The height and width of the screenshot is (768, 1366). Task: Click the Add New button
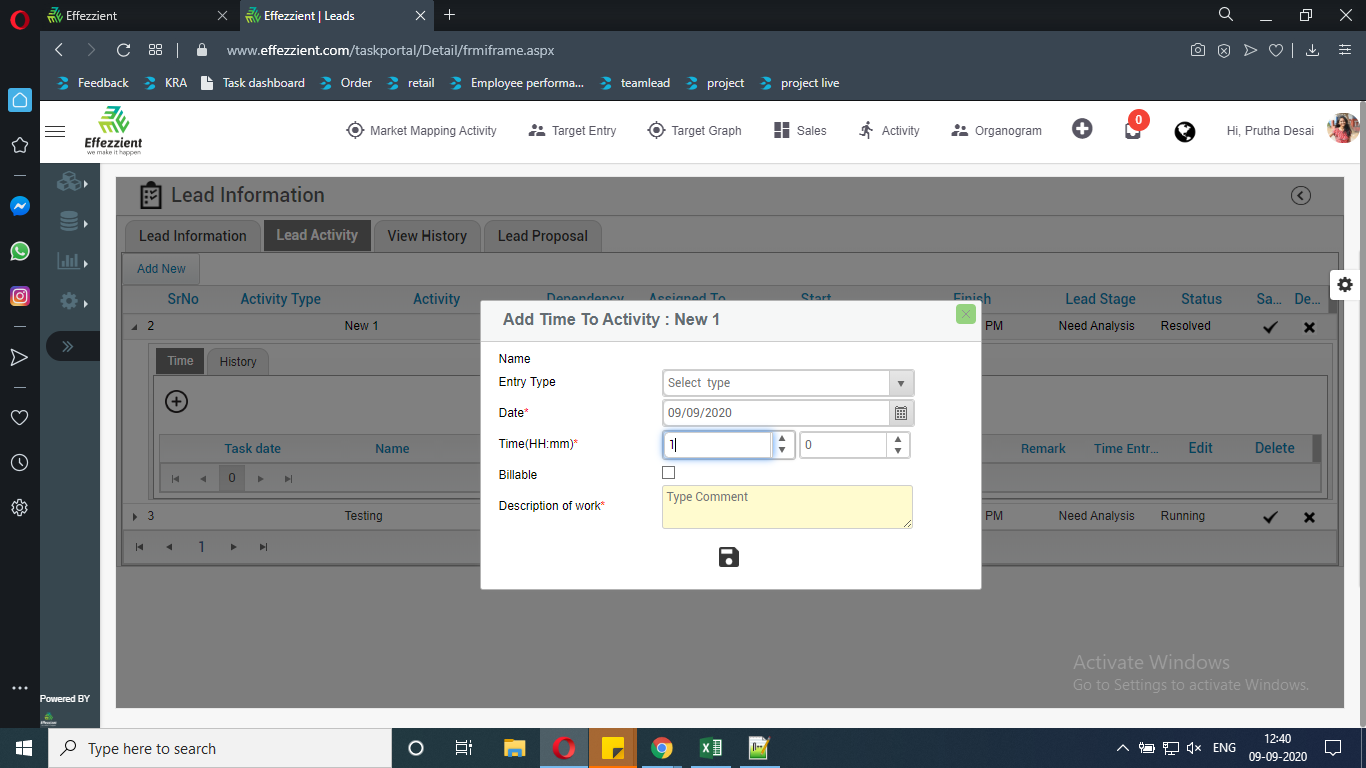(x=161, y=269)
